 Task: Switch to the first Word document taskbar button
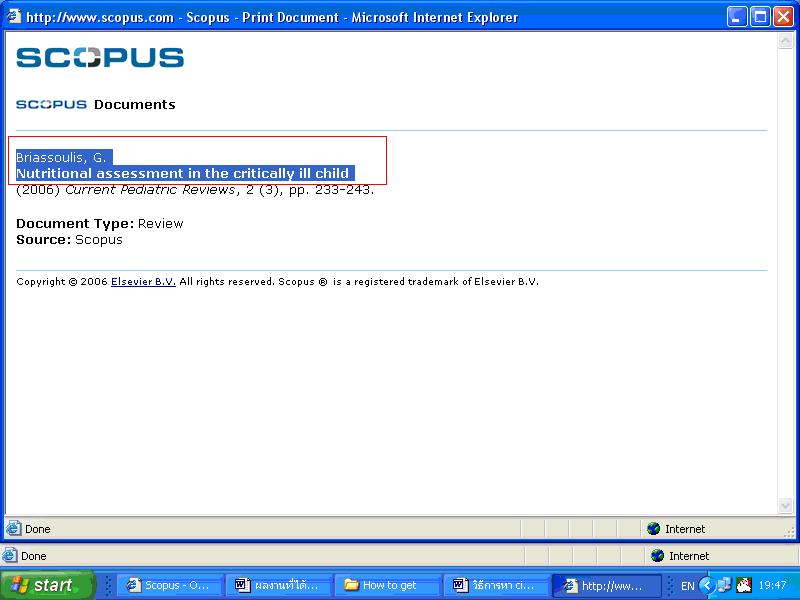tap(280, 585)
